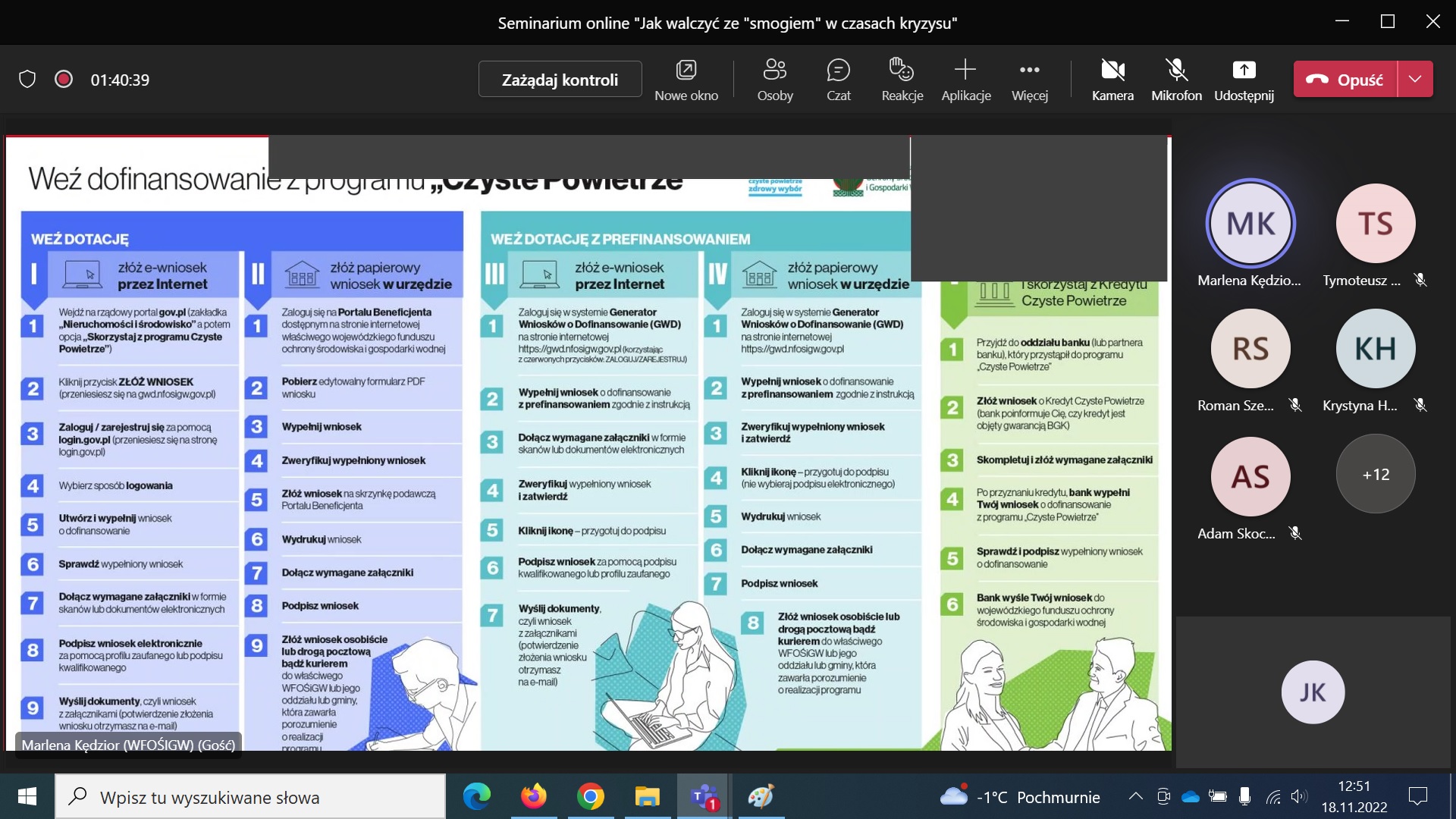Open Firefox from the taskbar
Image resolution: width=1456 pixels, height=819 pixels.
point(533,796)
